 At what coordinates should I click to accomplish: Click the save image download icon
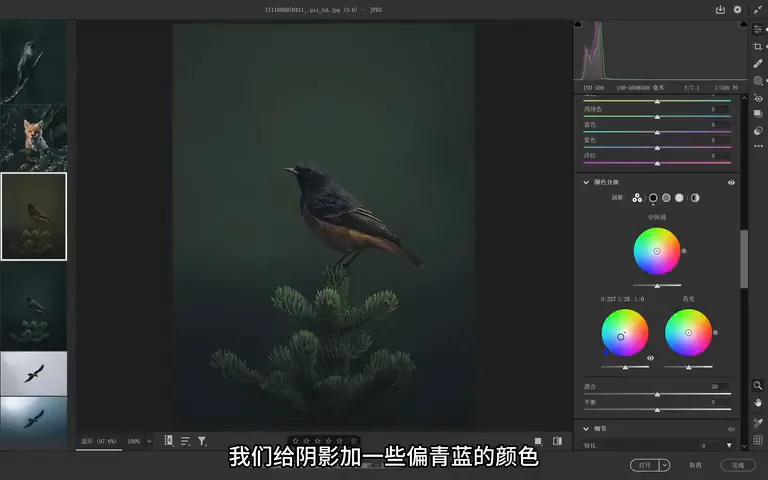point(720,9)
